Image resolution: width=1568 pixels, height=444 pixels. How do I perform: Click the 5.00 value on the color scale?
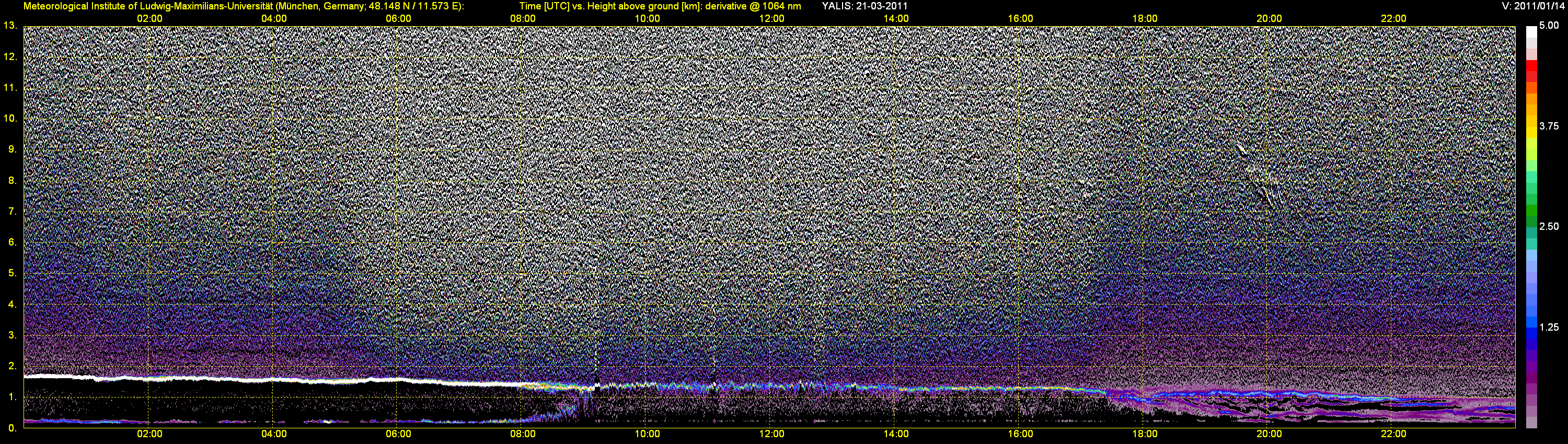click(x=1549, y=26)
